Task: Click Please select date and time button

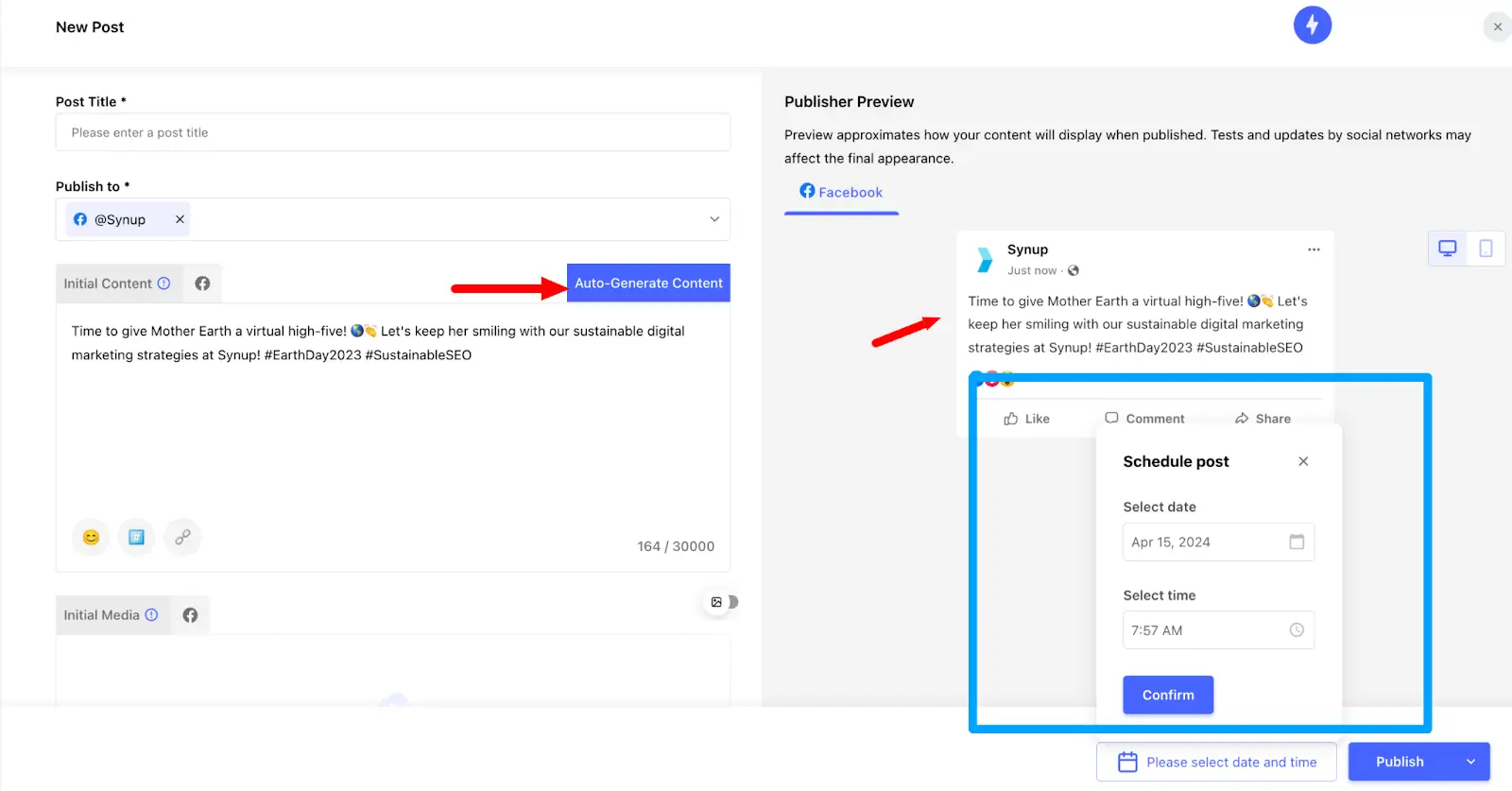Action: pos(1216,762)
